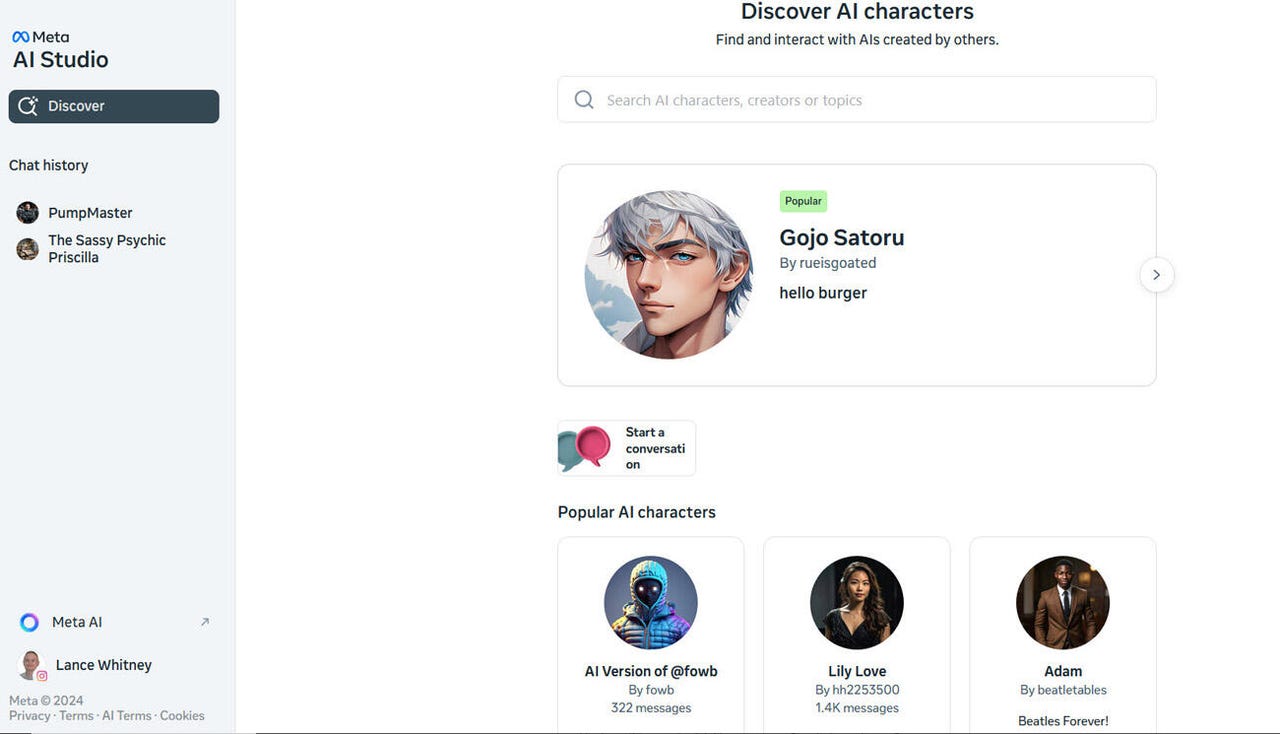Viewport: 1280px width, 734px height.
Task: Open Meta AI link in sidebar
Action: pos(114,622)
